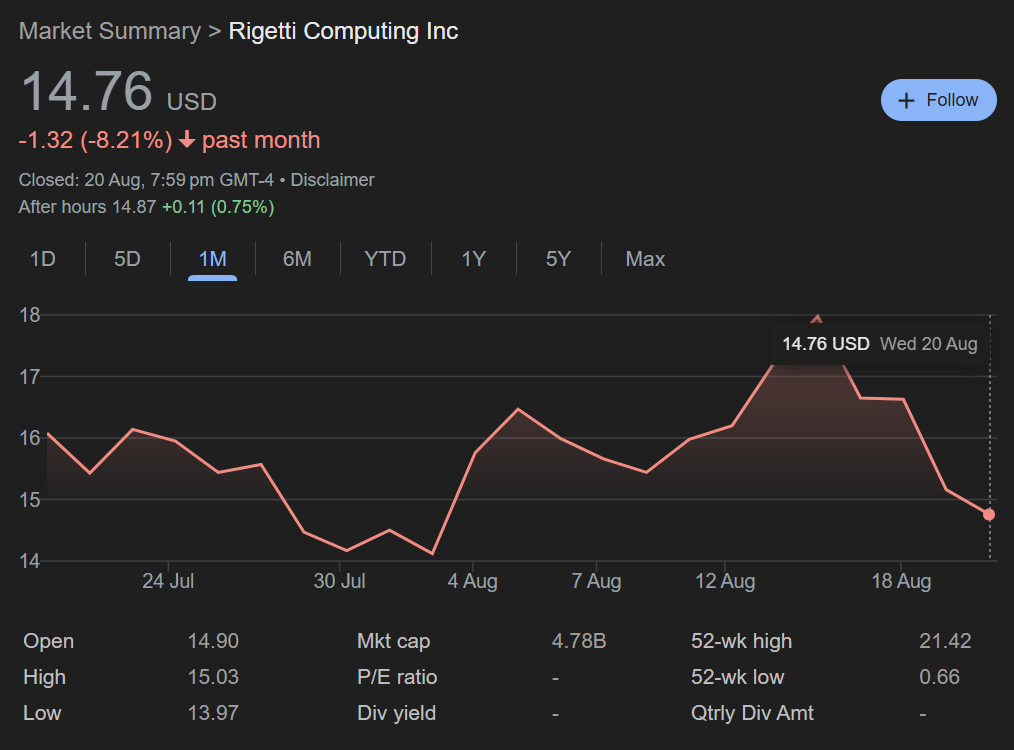Click the red down arrow icon
Image resolution: width=1014 pixels, height=750 pixels.
pyautogui.click(x=187, y=140)
